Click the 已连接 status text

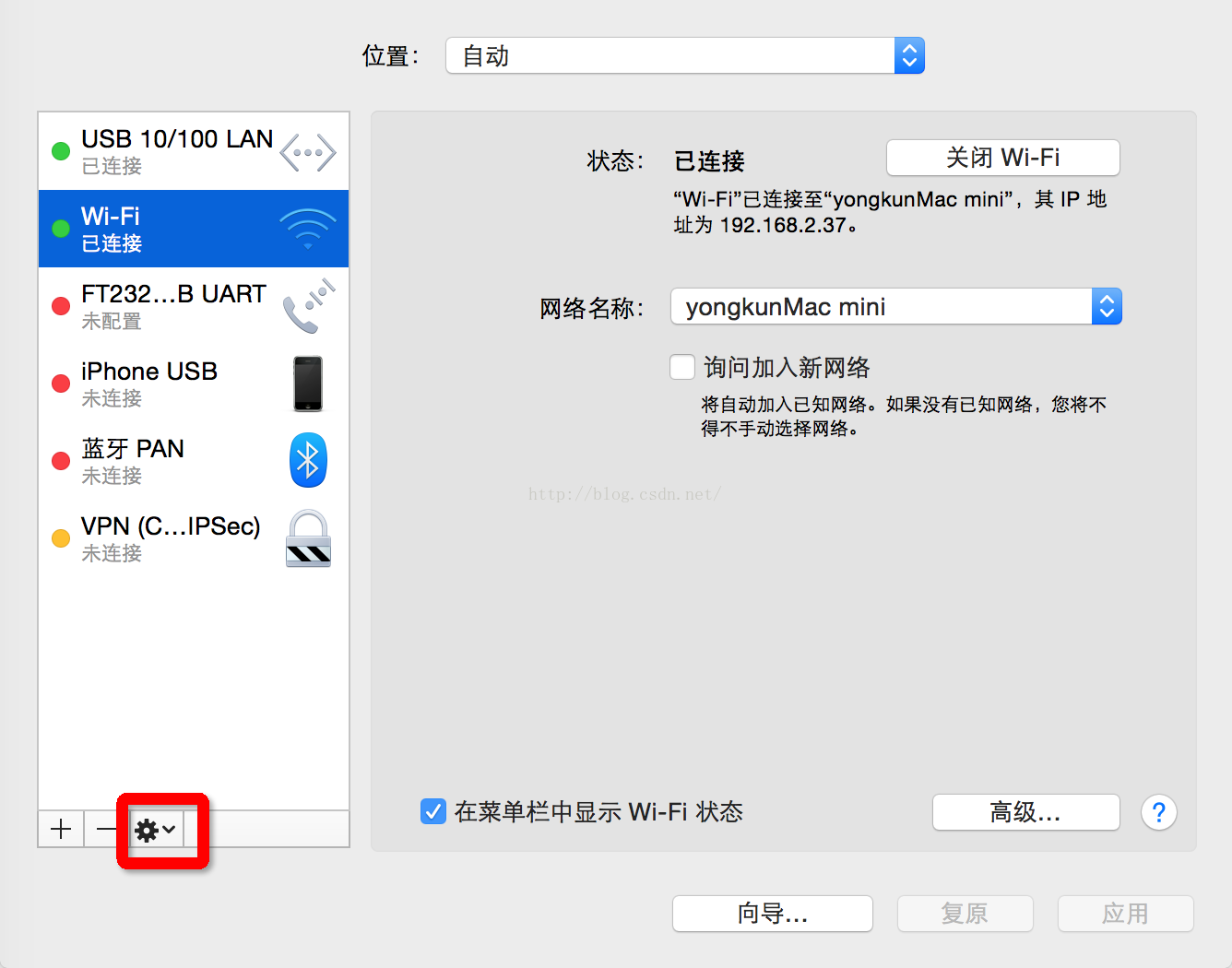(x=709, y=161)
